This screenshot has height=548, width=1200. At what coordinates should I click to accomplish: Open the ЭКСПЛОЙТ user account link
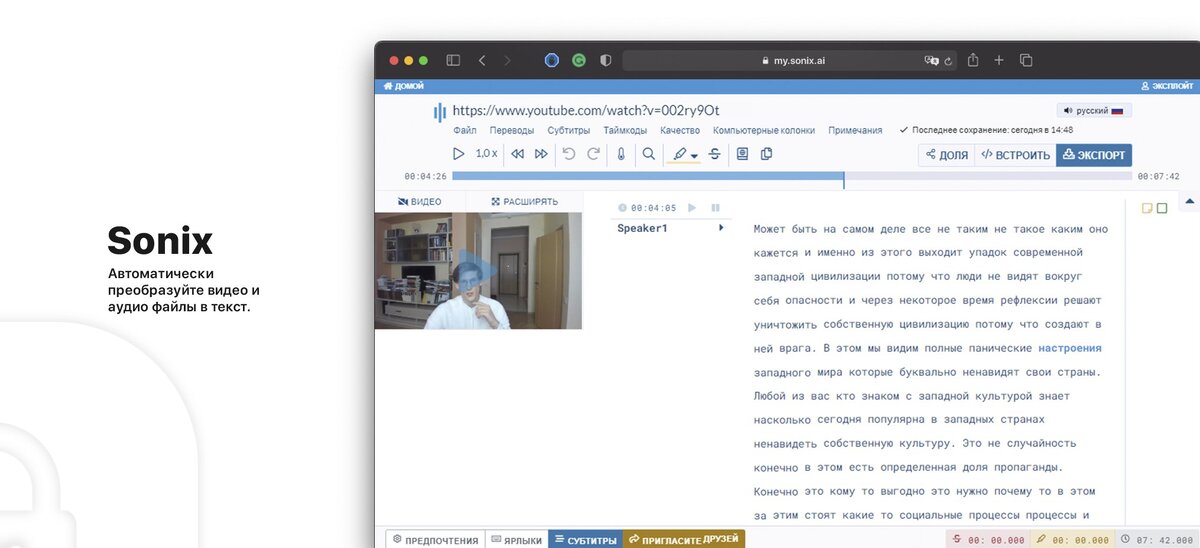1167,86
